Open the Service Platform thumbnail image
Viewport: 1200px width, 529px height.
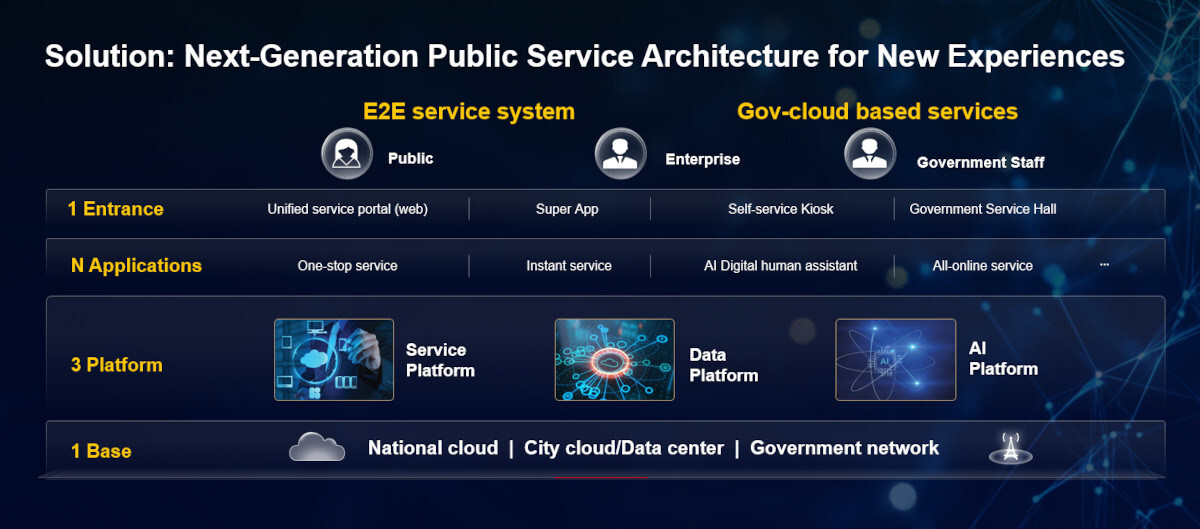tap(334, 360)
